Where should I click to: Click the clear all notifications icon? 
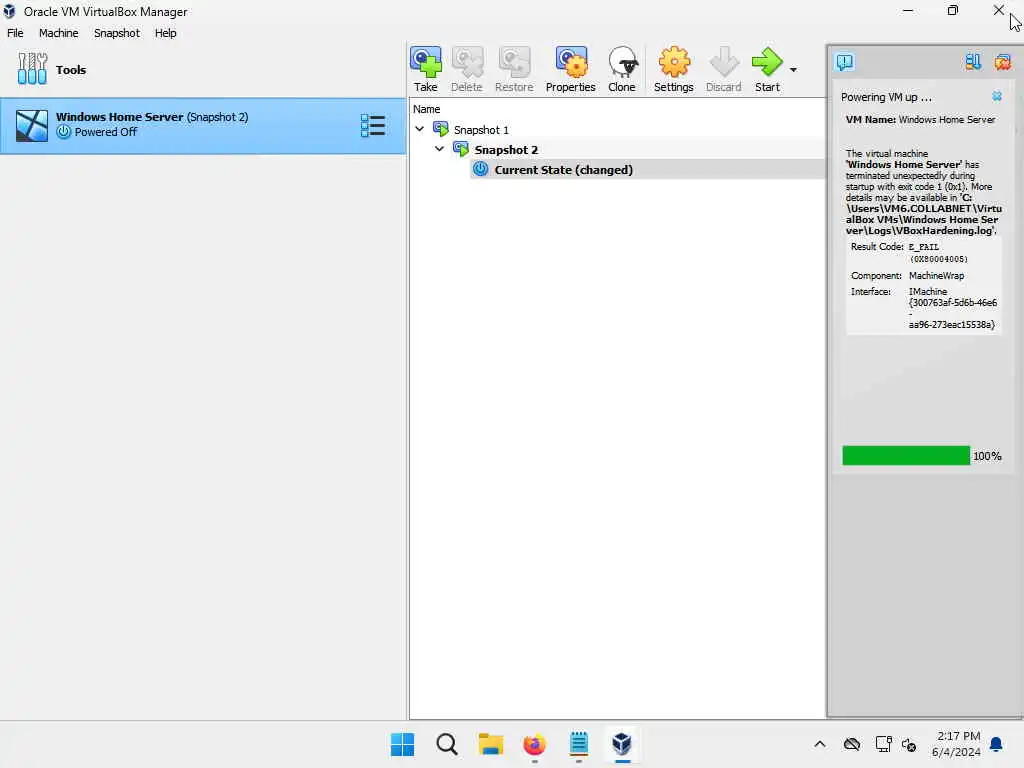click(1002, 61)
